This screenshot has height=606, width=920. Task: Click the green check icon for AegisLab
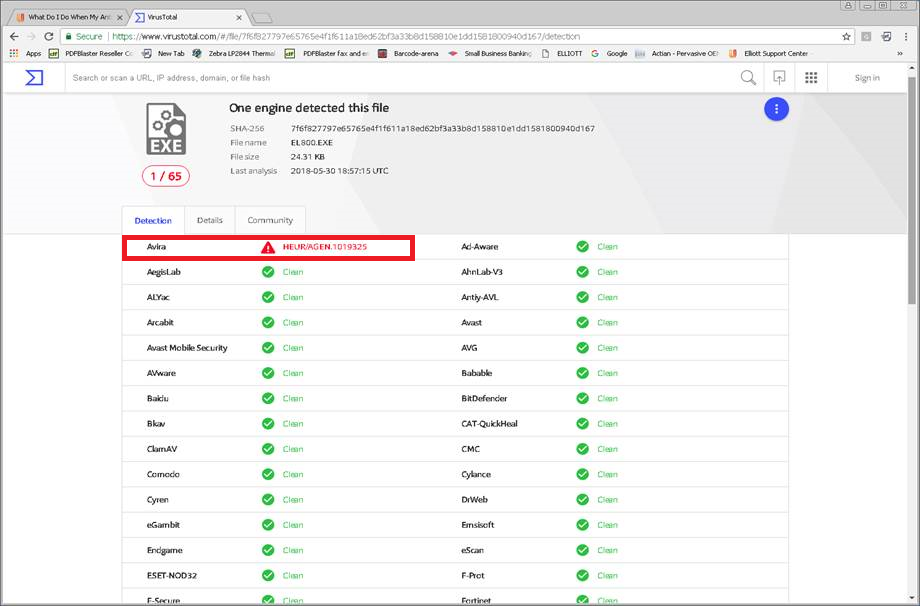[x=268, y=272]
